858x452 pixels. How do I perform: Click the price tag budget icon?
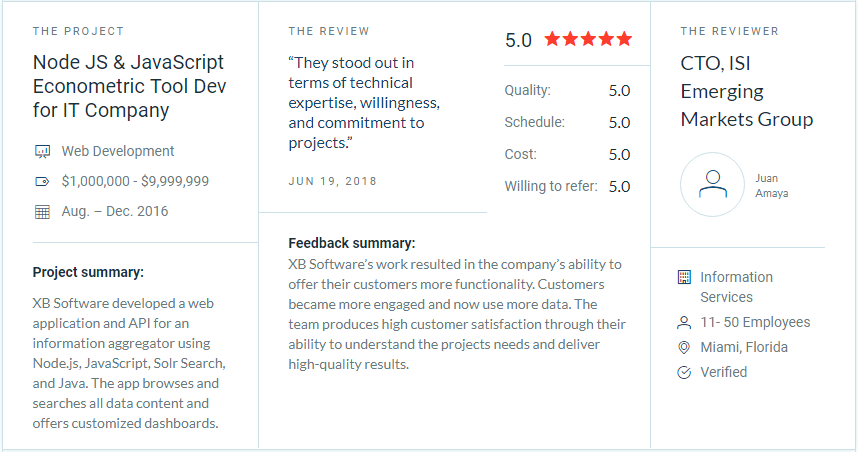click(42, 182)
